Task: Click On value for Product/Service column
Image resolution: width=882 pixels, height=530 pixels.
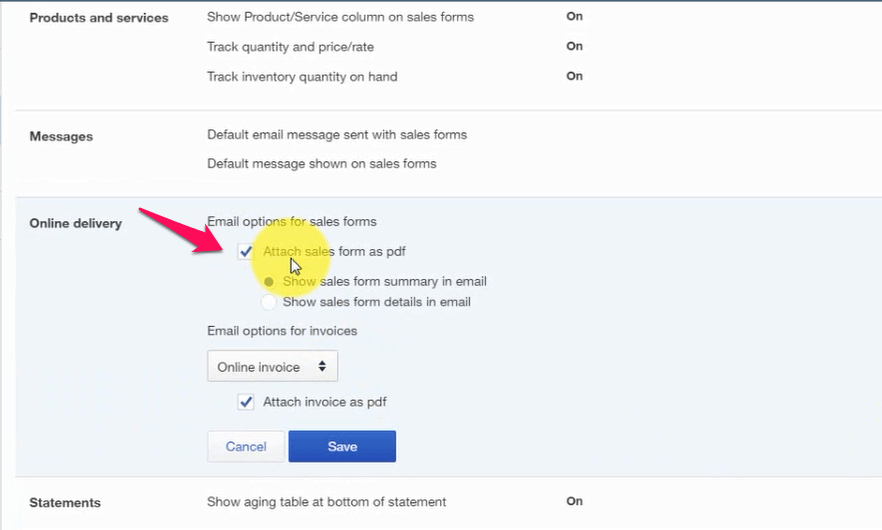Action: [x=574, y=16]
